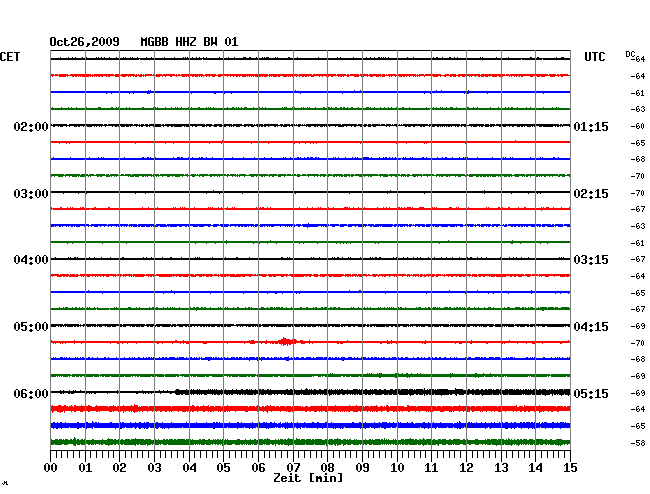
Task: Click minute tick label 00
Action: click(x=51, y=468)
